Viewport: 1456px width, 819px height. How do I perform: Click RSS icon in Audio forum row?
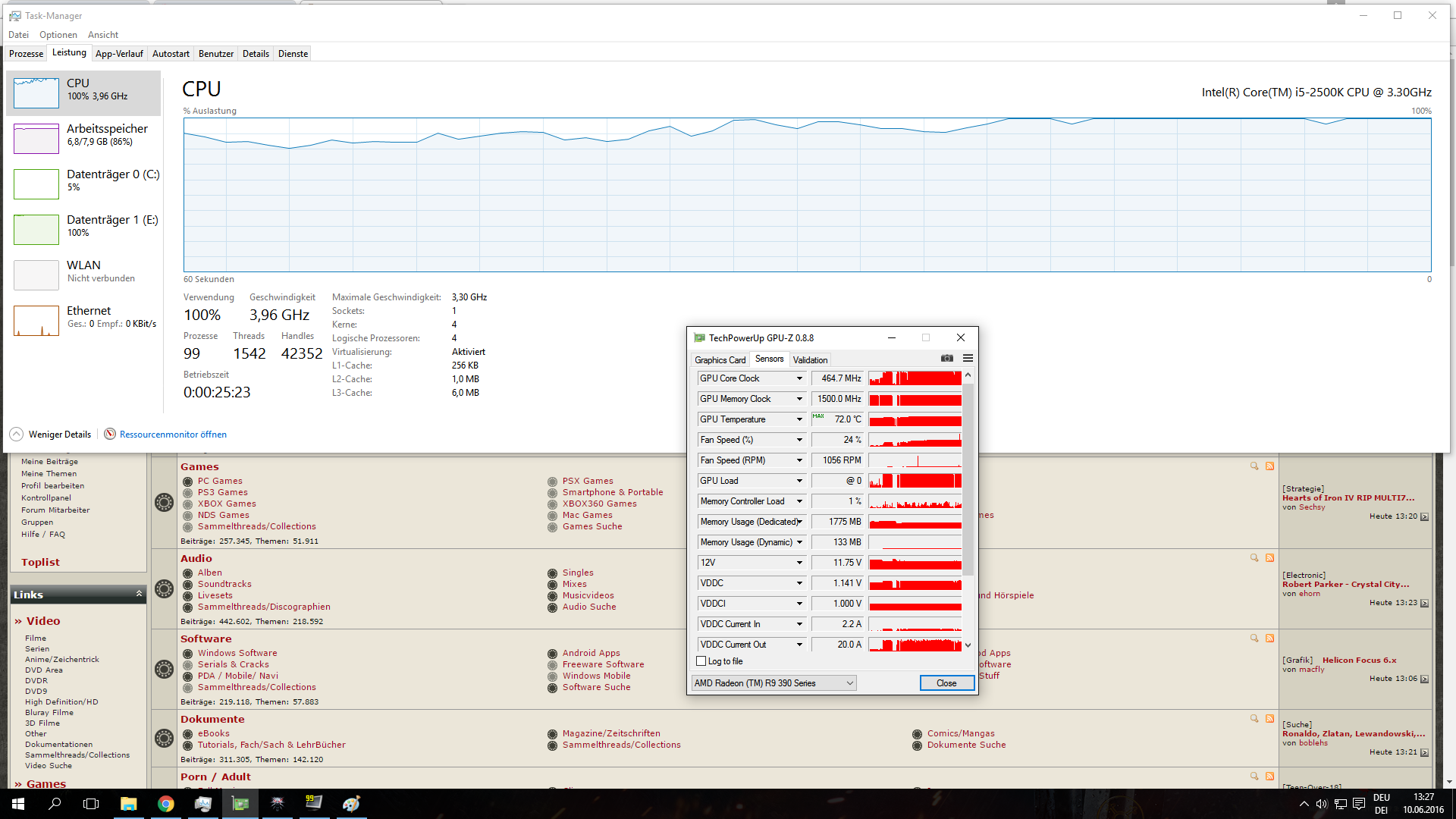click(1269, 558)
